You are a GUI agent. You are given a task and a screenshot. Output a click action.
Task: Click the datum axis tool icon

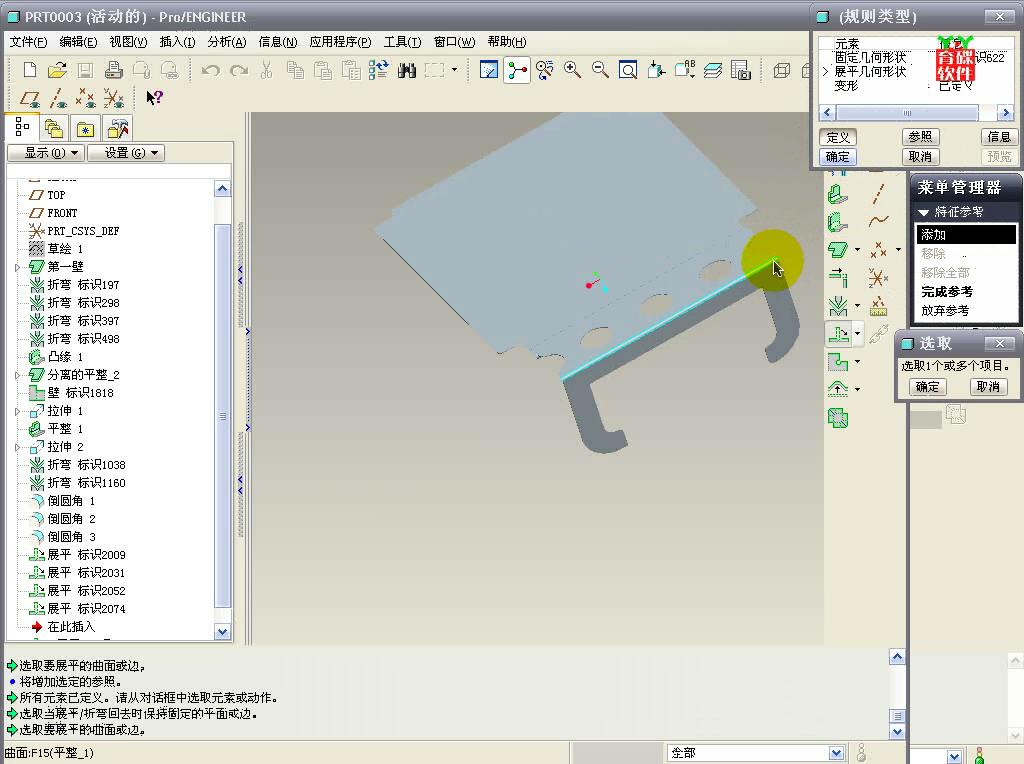[x=878, y=194]
